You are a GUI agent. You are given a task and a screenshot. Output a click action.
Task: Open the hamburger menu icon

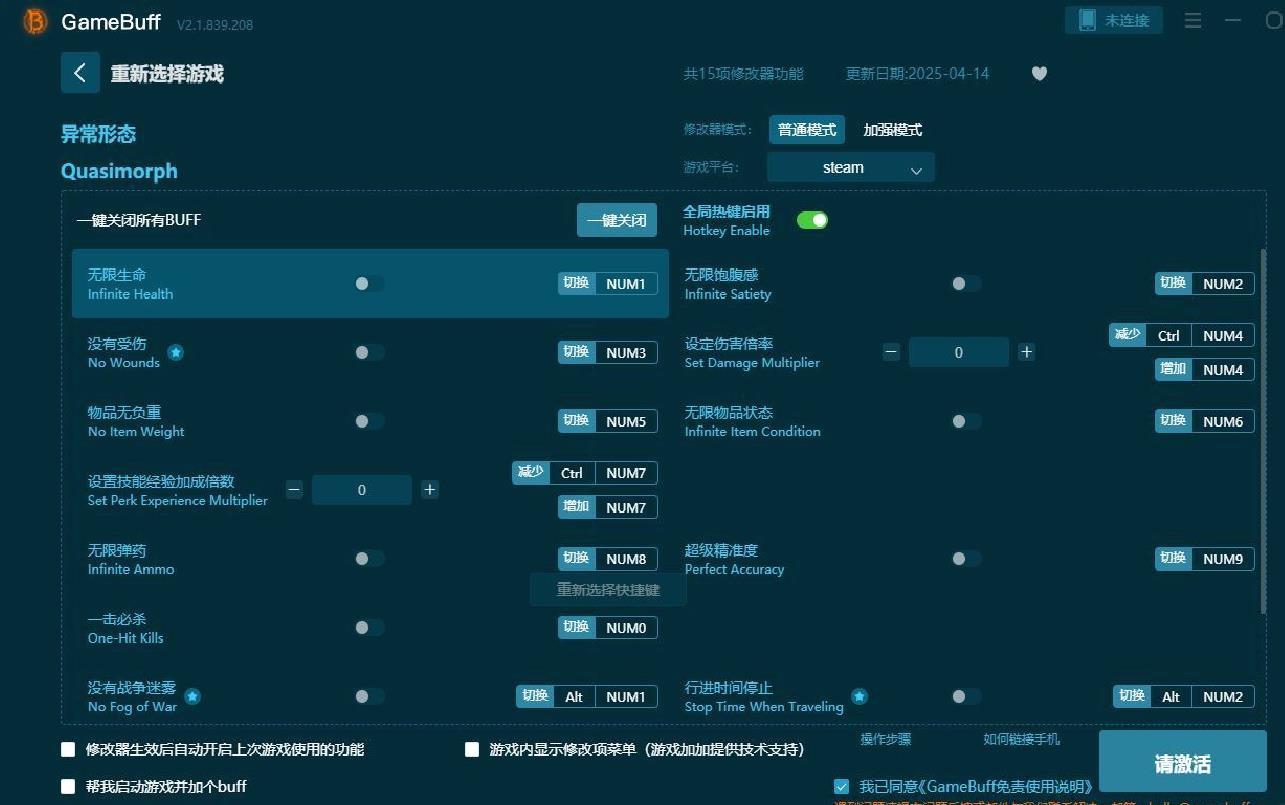(x=1193, y=20)
